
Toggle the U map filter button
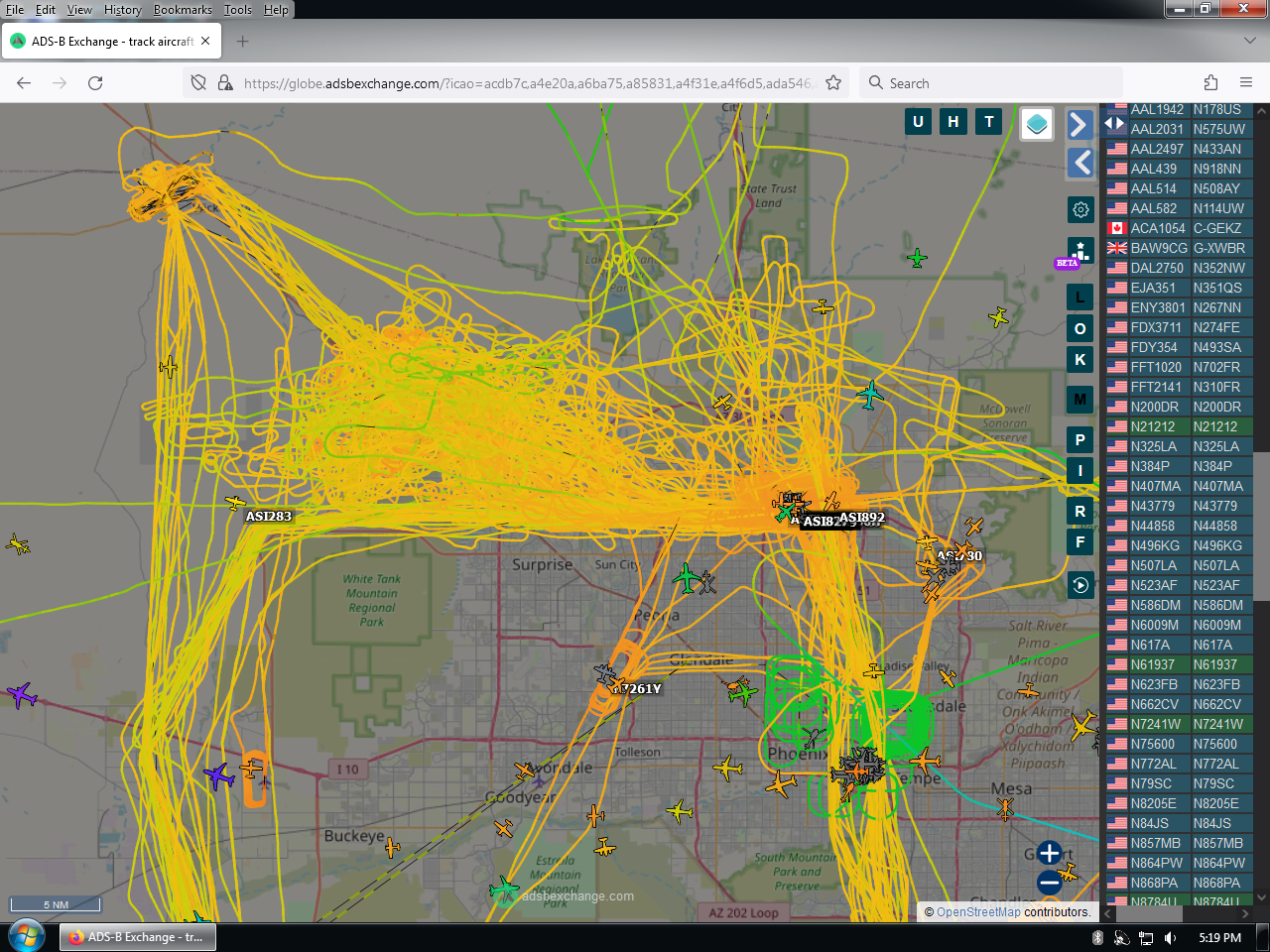pos(918,122)
